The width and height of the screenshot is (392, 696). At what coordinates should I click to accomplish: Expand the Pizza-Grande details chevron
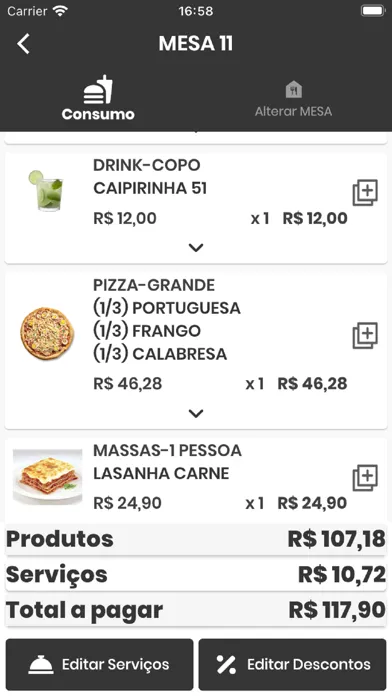click(196, 413)
